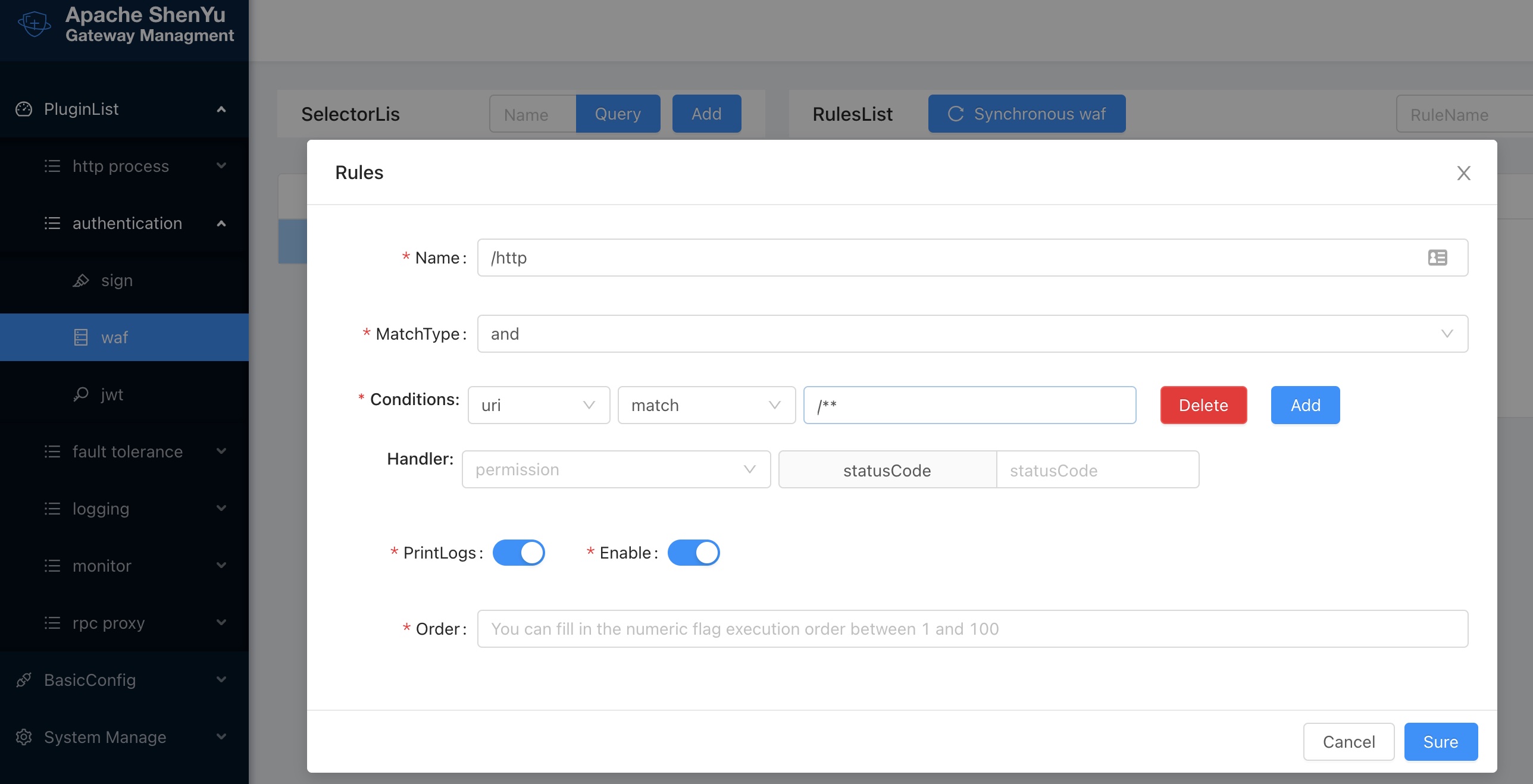This screenshot has width=1533, height=784.
Task: Click the BasicConfig plug icon
Action: point(24,680)
